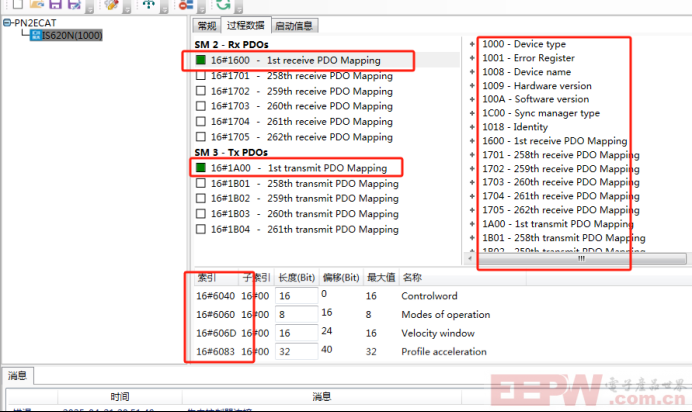Select the 16#6040 index cell

click(215, 296)
